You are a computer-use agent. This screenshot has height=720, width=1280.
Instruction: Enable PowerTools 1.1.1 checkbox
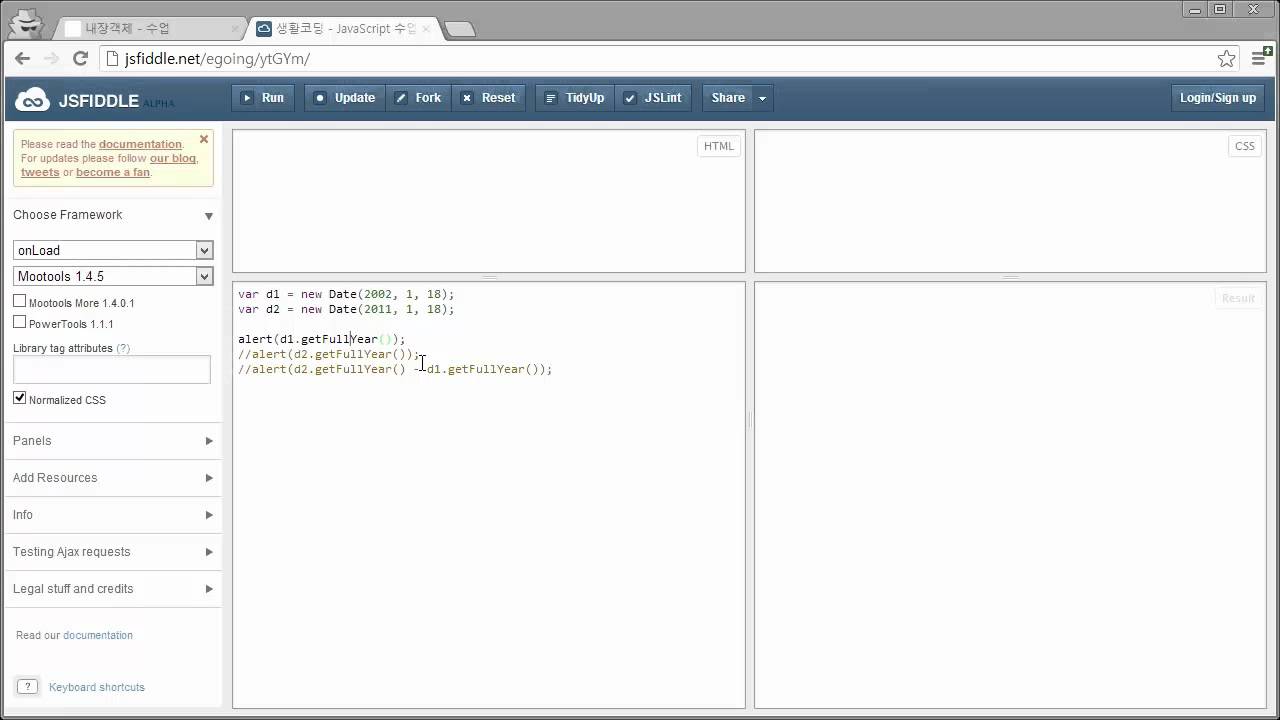pos(19,322)
